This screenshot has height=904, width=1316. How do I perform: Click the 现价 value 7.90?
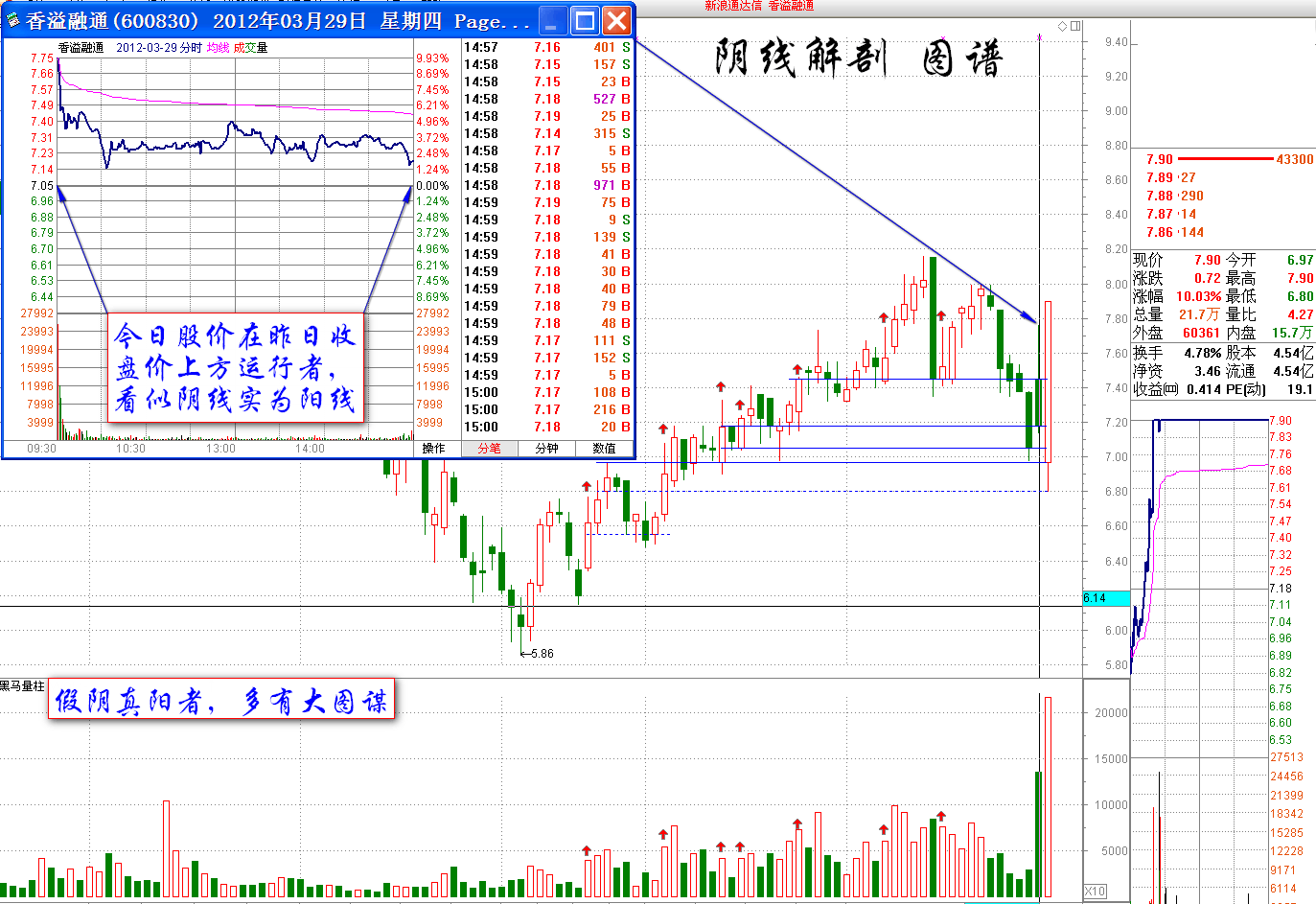tap(1207, 260)
